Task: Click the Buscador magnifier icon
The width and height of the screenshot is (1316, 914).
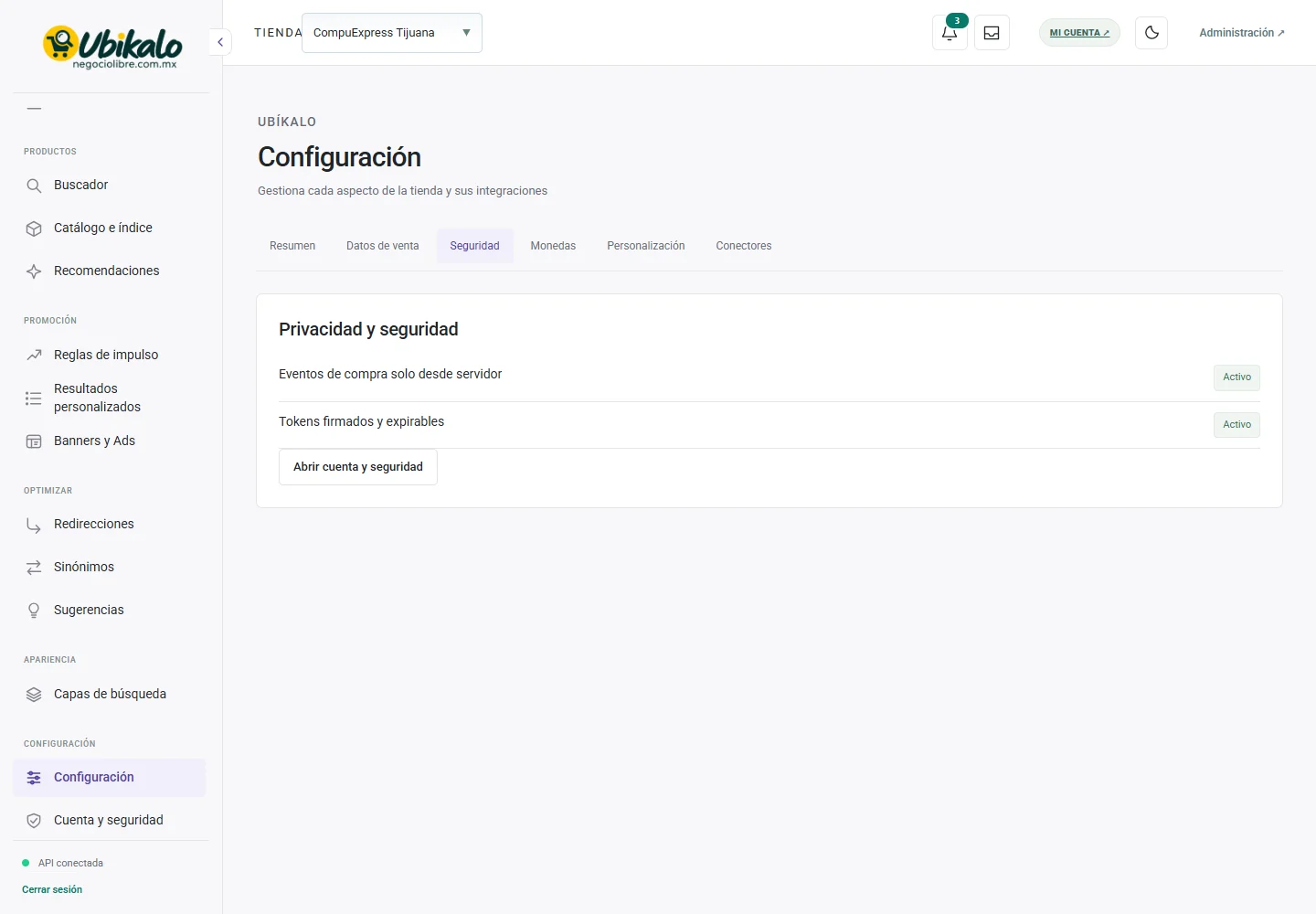Action: tap(34, 186)
